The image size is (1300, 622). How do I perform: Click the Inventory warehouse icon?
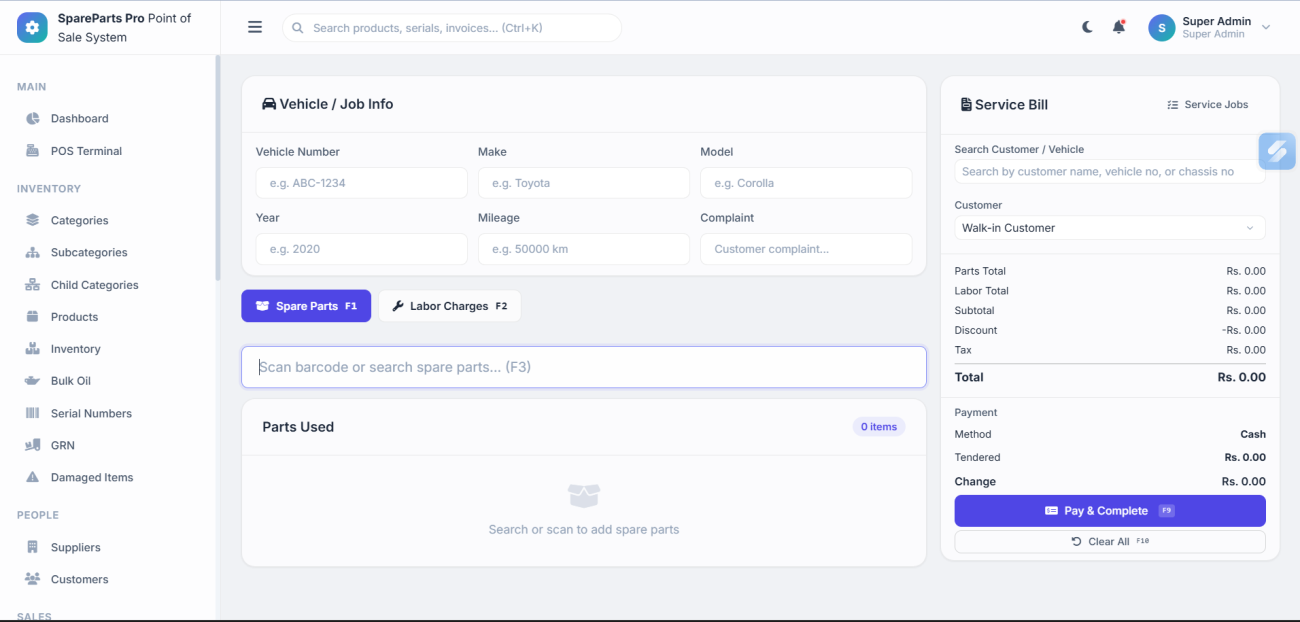[x=32, y=349]
